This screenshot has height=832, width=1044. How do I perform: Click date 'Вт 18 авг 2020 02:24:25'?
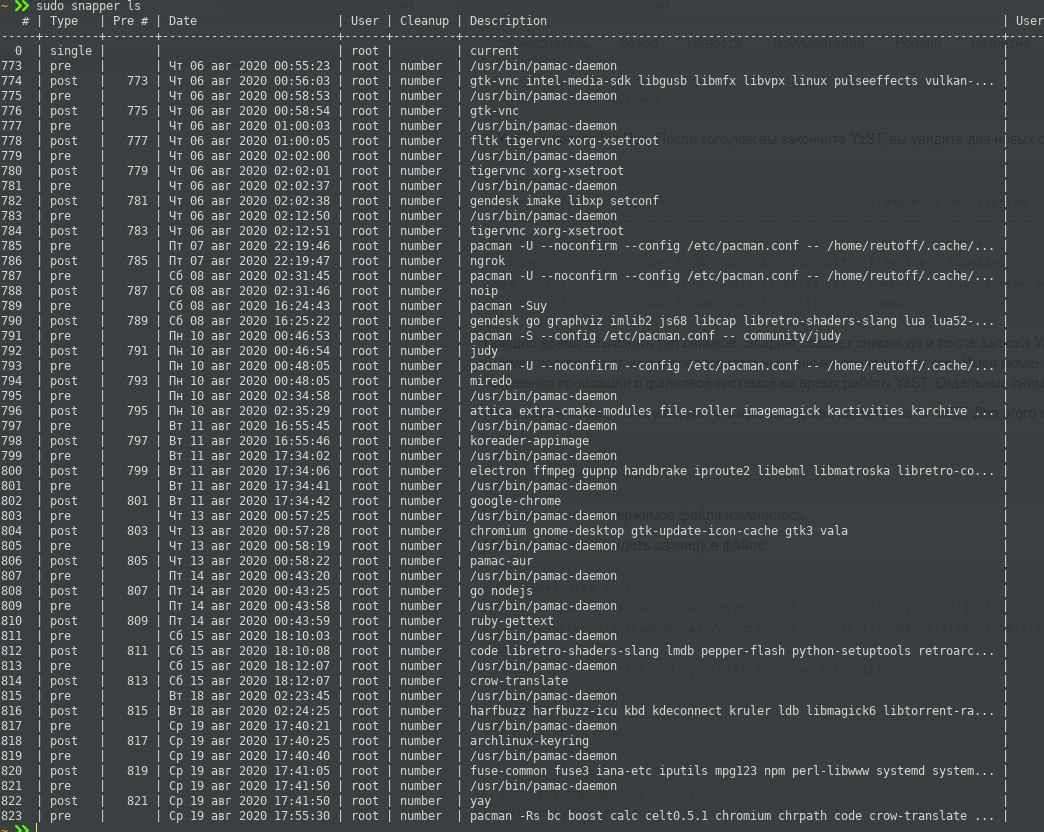tap(249, 711)
